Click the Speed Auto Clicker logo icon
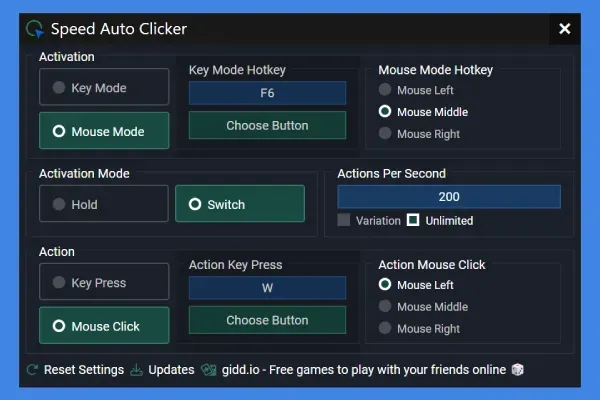The image size is (600, 400). click(35, 29)
